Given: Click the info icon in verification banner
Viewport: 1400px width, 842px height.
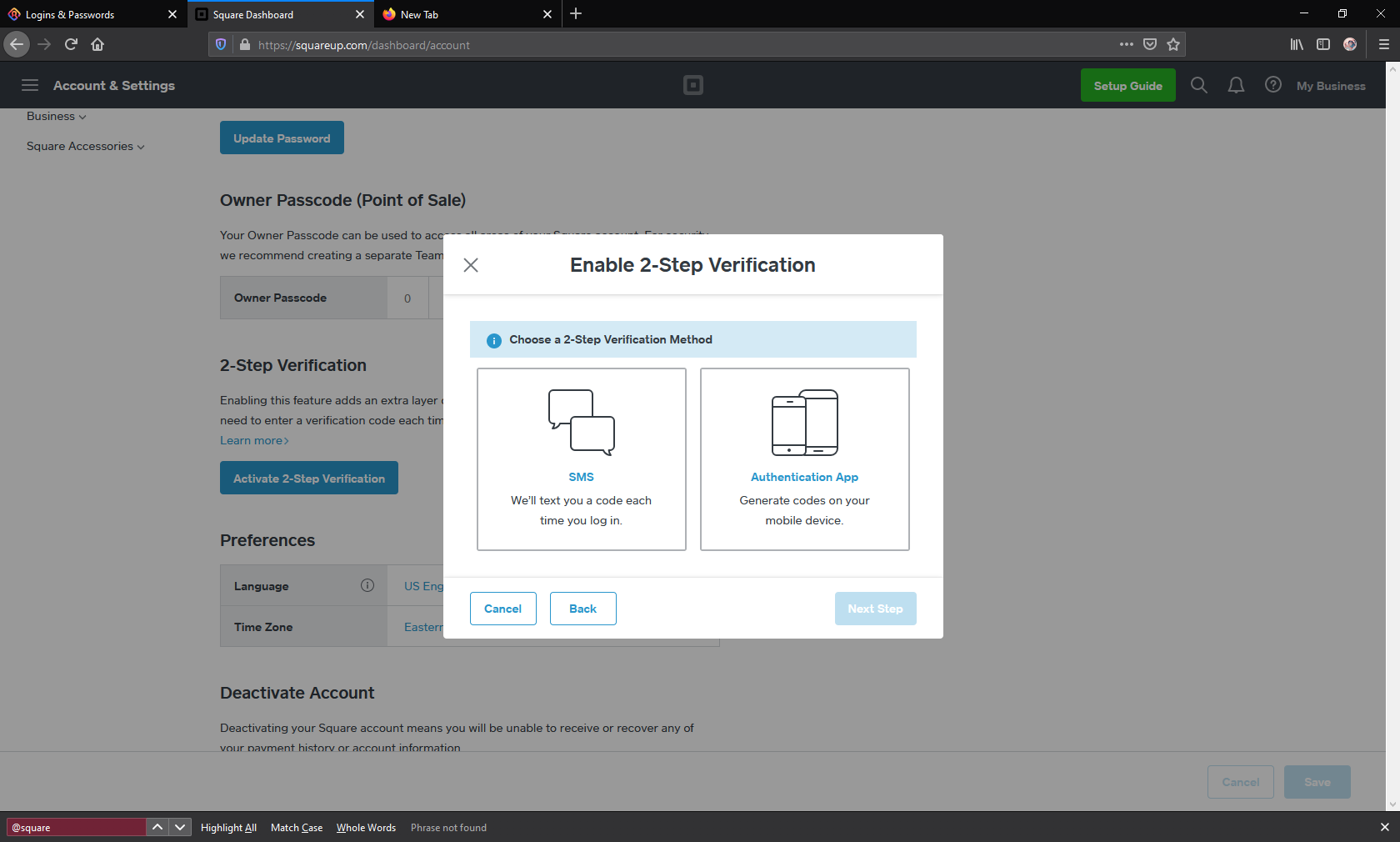Looking at the screenshot, I should coord(494,340).
